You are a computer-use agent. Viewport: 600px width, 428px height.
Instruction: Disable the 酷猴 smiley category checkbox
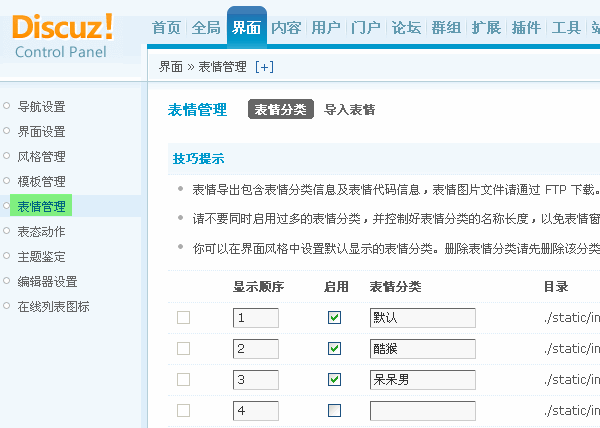coord(334,349)
